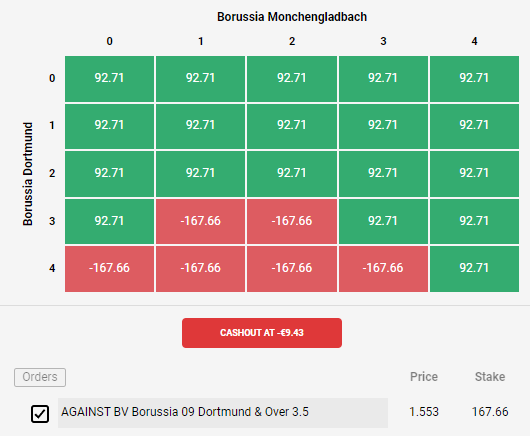Image resolution: width=530 pixels, height=436 pixels.
Task: Click the CASHOUT AT -€9.43 button
Action: click(x=262, y=333)
